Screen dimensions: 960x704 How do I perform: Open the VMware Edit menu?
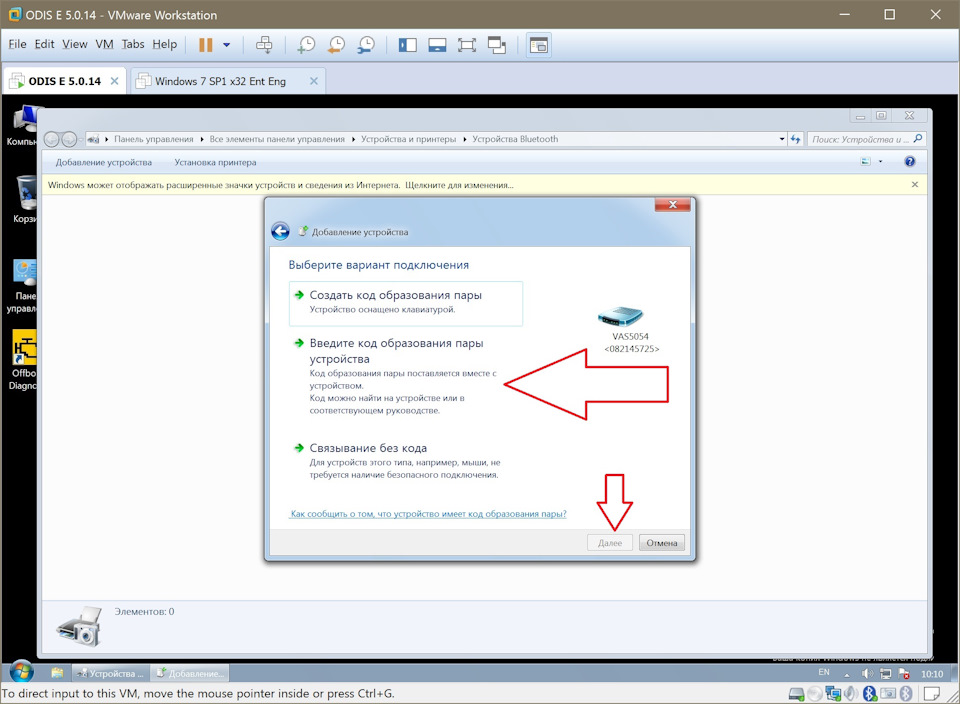click(44, 44)
